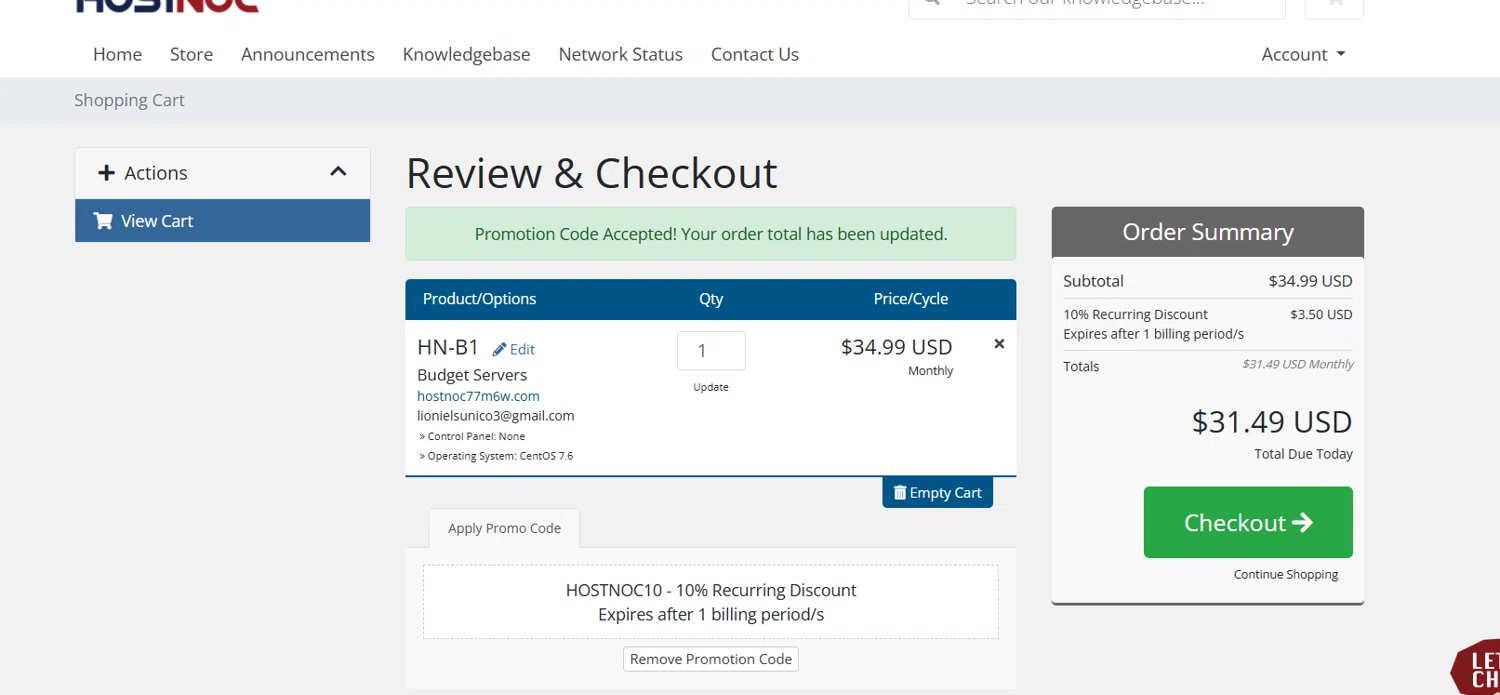This screenshot has width=1500, height=695.
Task: Open the Home menu item
Action: pos(117,54)
